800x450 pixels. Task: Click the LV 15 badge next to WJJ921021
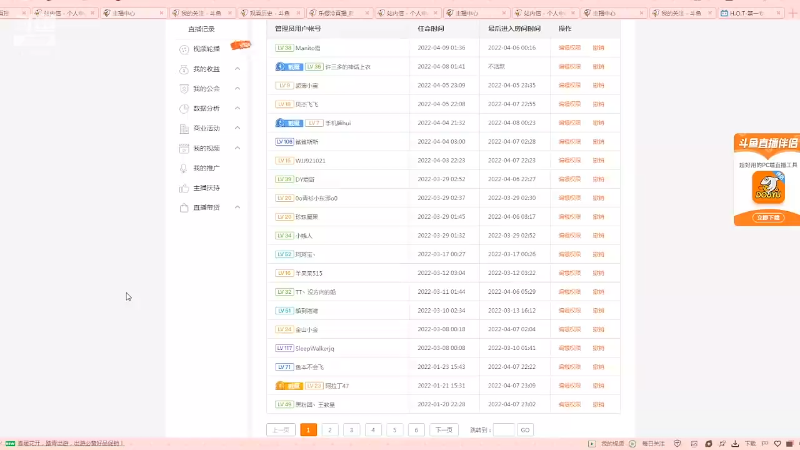pyautogui.click(x=284, y=161)
